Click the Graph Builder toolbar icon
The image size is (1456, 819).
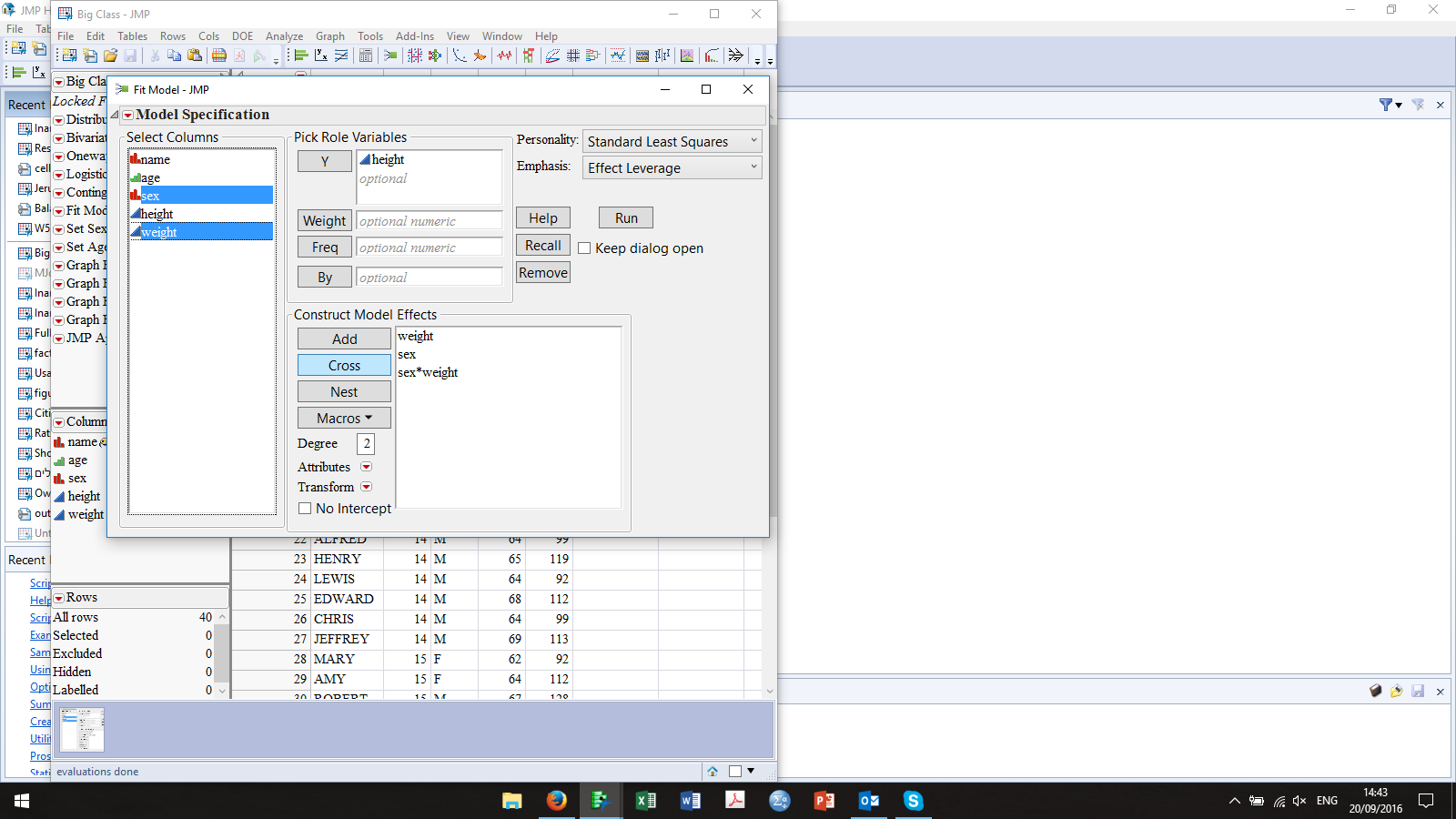[686, 56]
